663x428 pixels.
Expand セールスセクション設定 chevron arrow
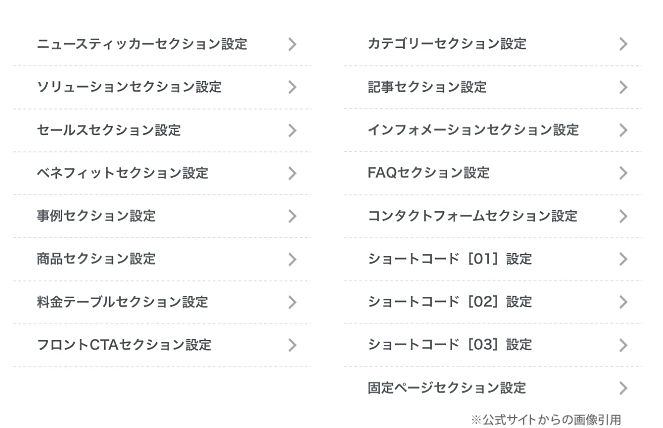tap(292, 130)
